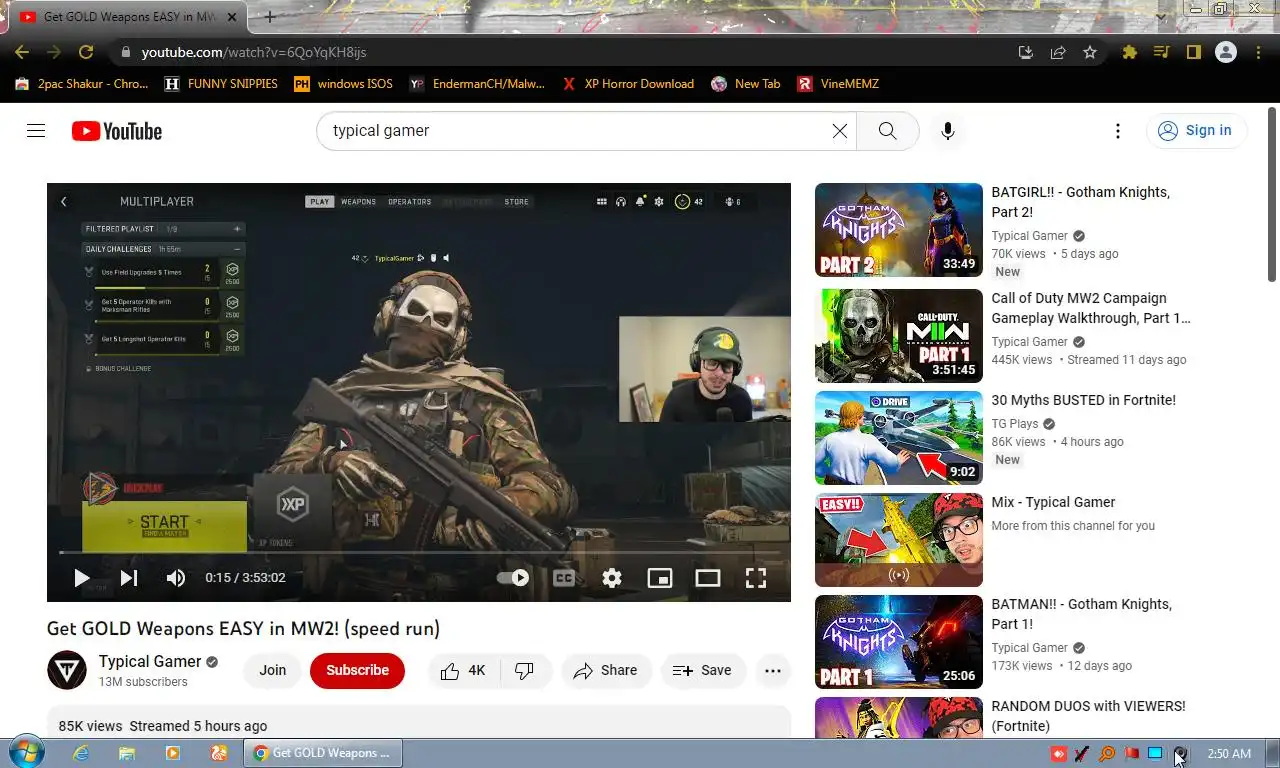Enable miniplayer mode
The height and width of the screenshot is (768, 1280).
[660, 577]
